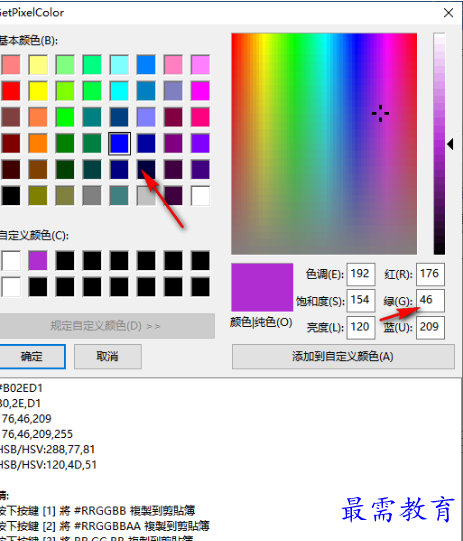This screenshot has width=463, height=541.
Task: Select the light cyan basic swatch
Action: click(119, 65)
